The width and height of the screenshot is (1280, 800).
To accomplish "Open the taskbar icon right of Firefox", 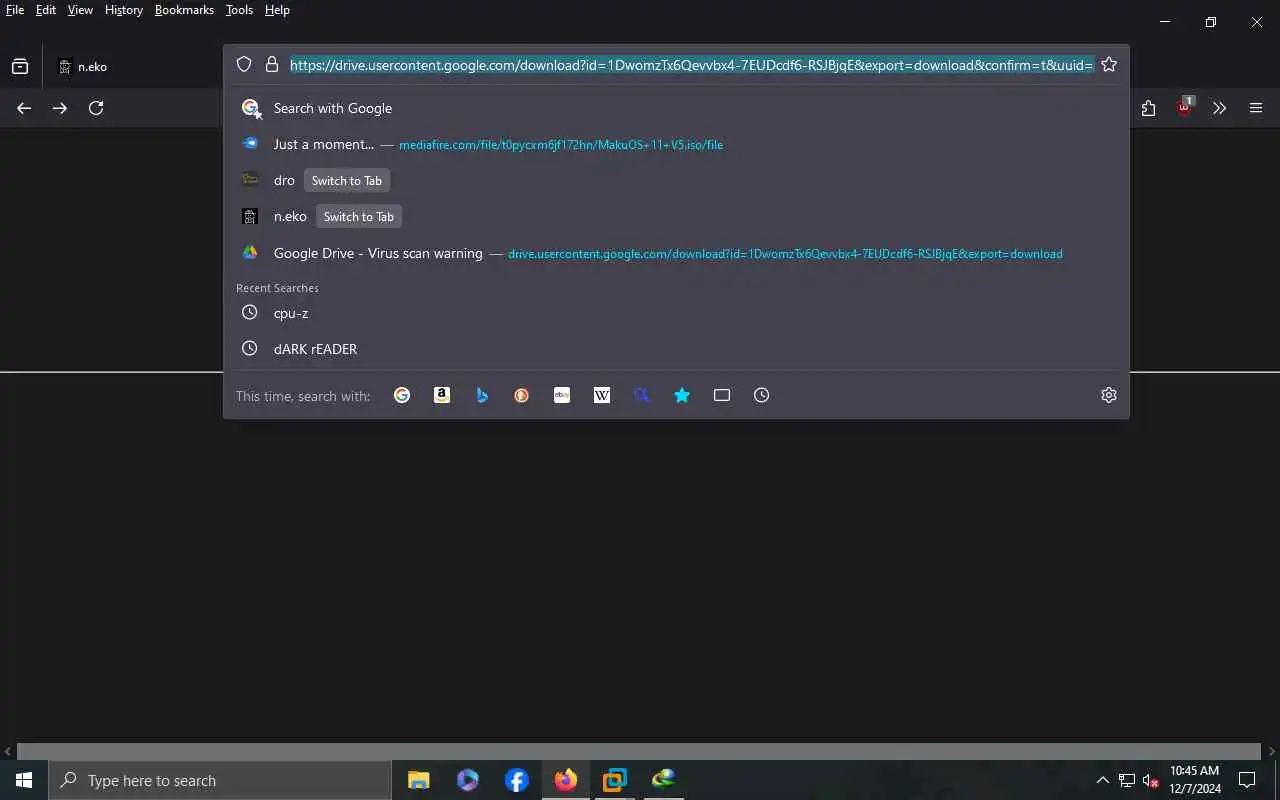I will click(x=614, y=780).
